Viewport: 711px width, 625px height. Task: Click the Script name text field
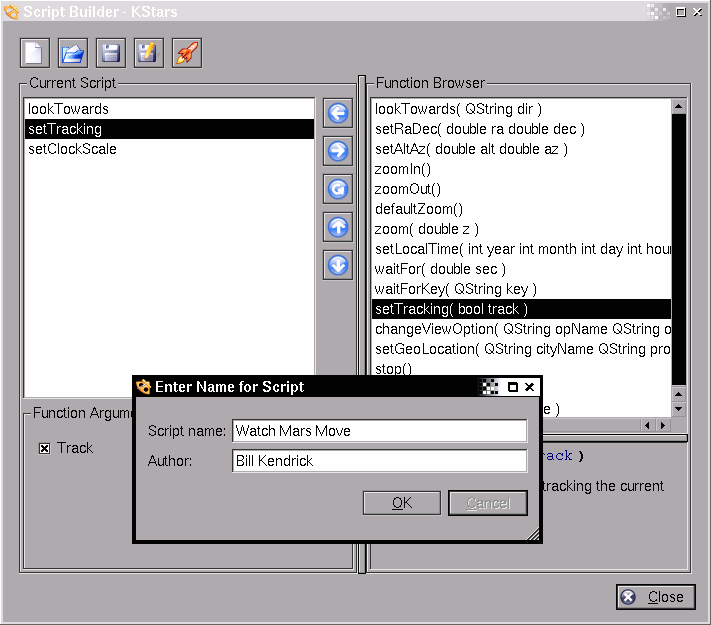379,431
